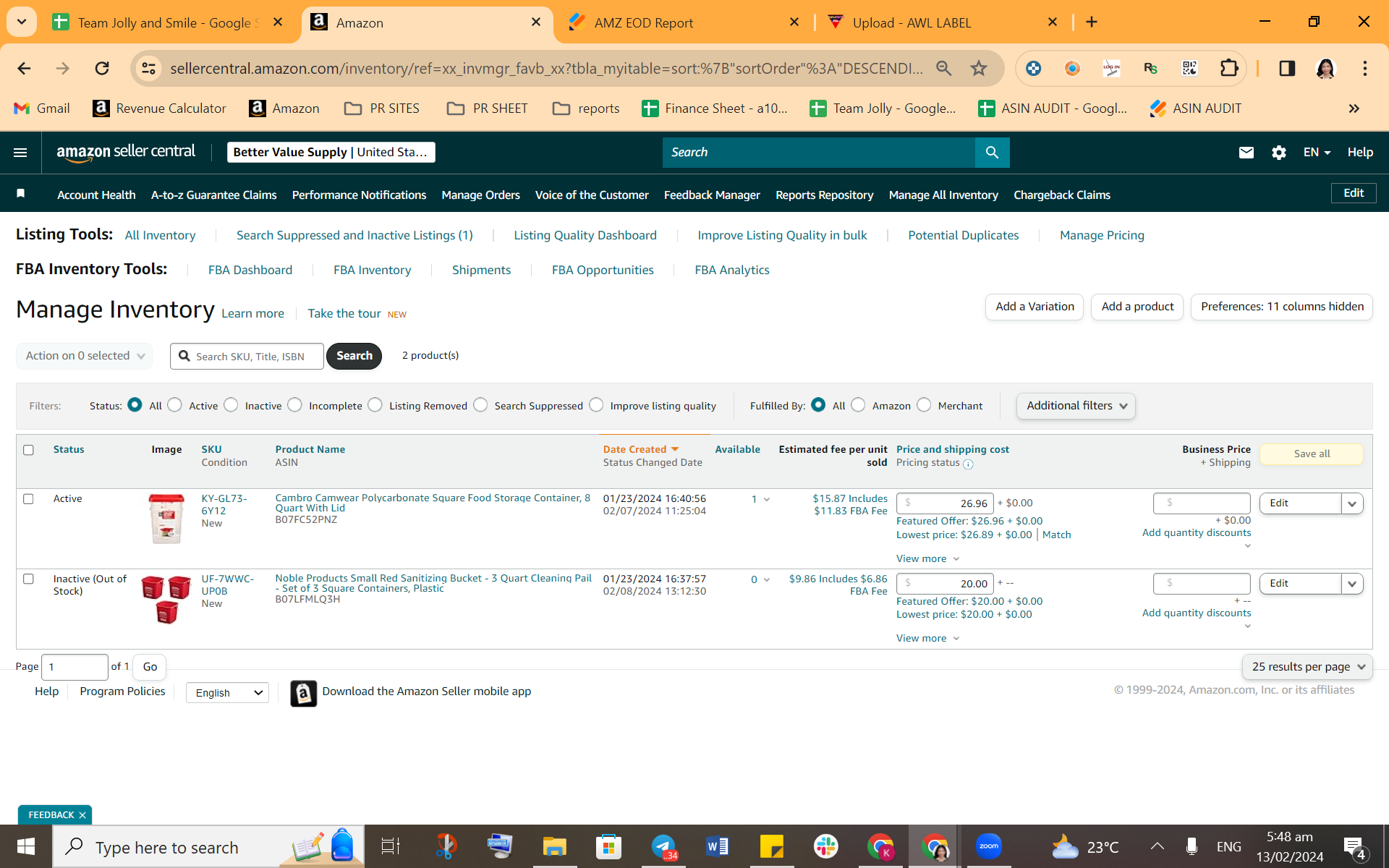Open the settings gear icon
The width and height of the screenshot is (1389, 868).
point(1278,153)
